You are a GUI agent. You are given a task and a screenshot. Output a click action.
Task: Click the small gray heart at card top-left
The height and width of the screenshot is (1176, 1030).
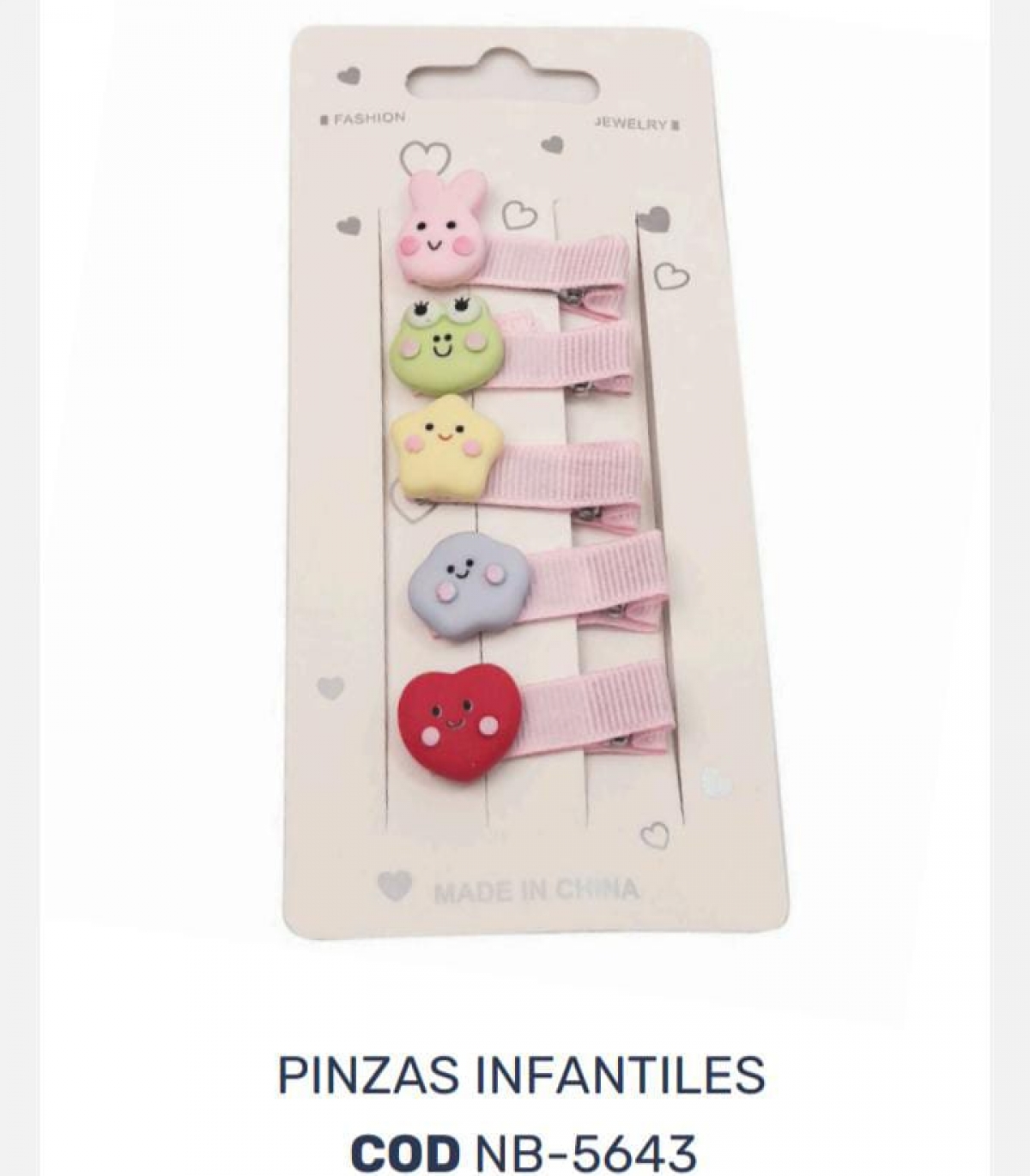(348, 76)
